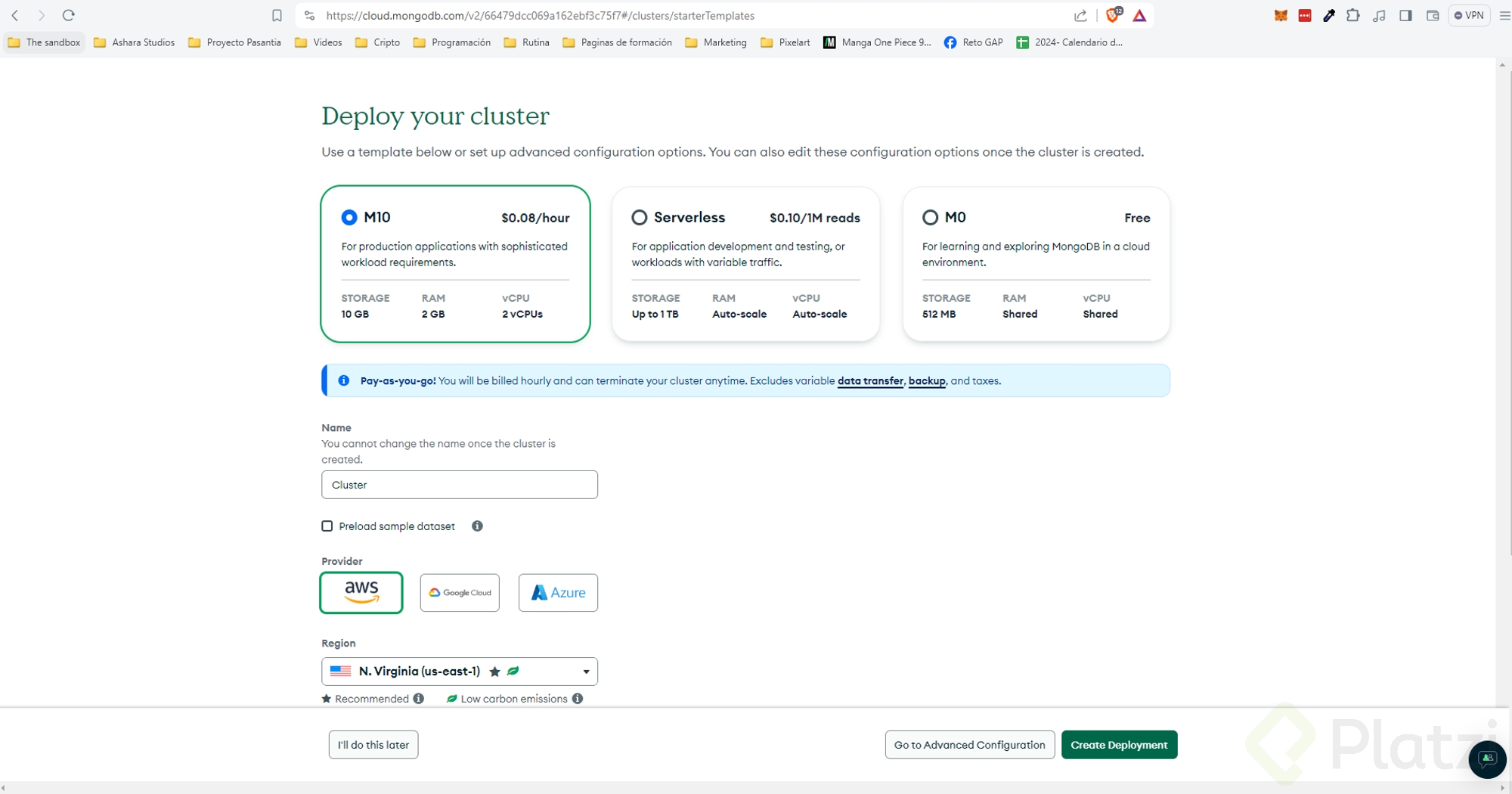
Task: Click Create Deployment button
Action: 1119,745
